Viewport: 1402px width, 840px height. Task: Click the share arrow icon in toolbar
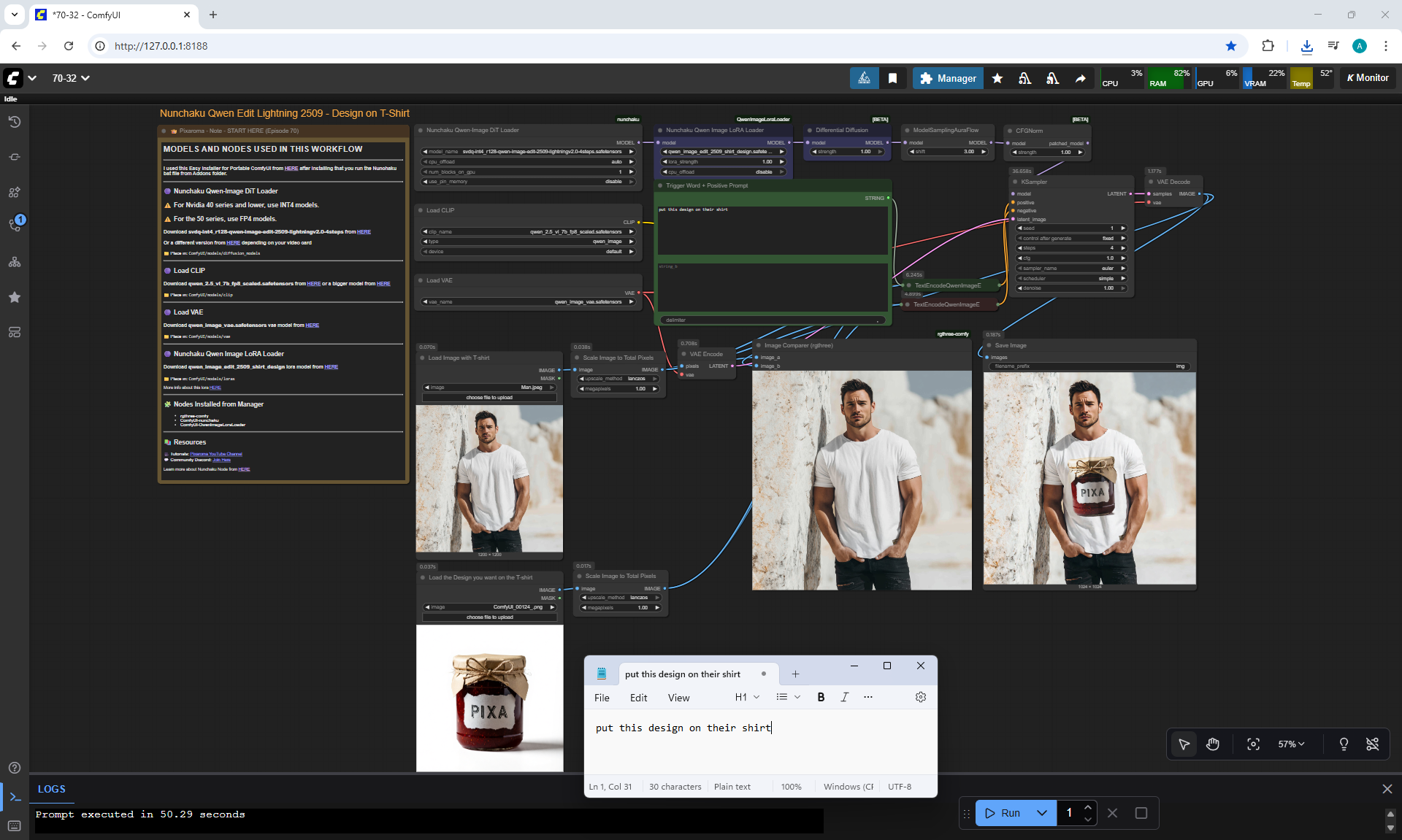[x=1080, y=78]
